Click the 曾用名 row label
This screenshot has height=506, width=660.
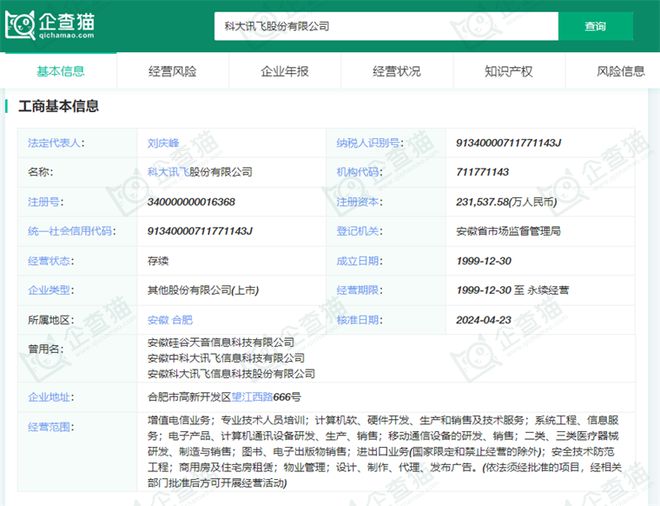click(45, 349)
